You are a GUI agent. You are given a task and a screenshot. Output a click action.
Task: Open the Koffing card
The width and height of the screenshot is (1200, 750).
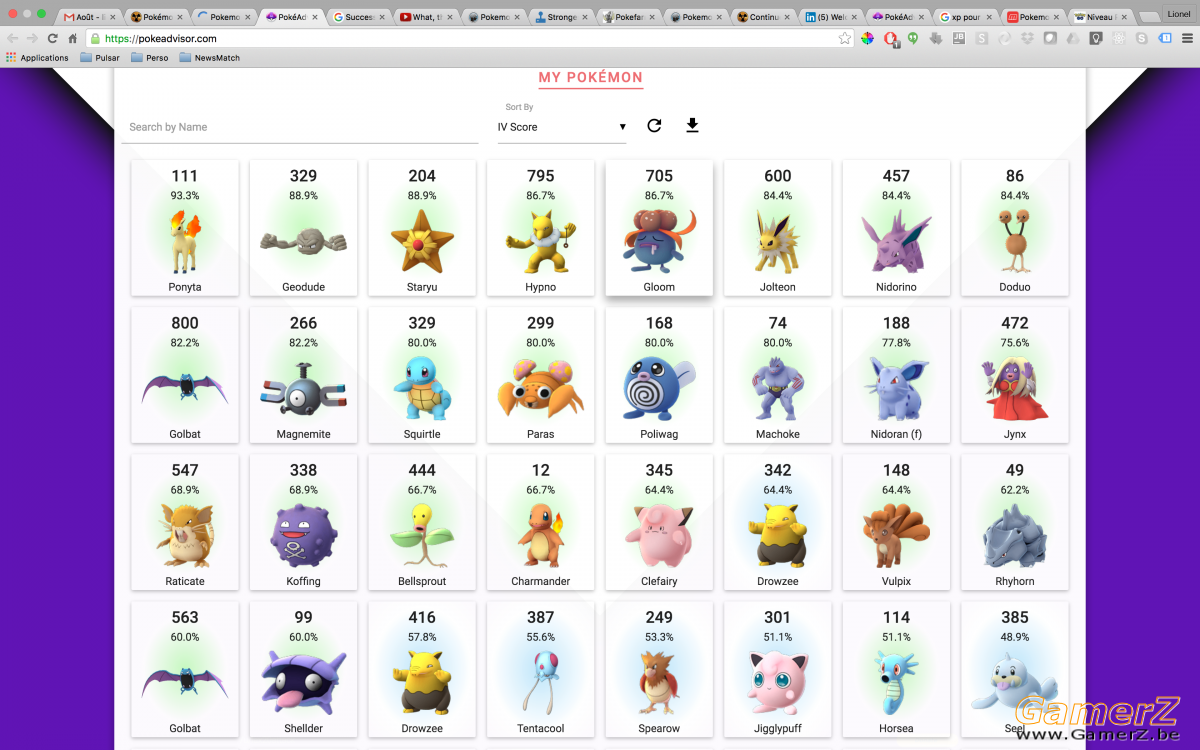[x=303, y=522]
